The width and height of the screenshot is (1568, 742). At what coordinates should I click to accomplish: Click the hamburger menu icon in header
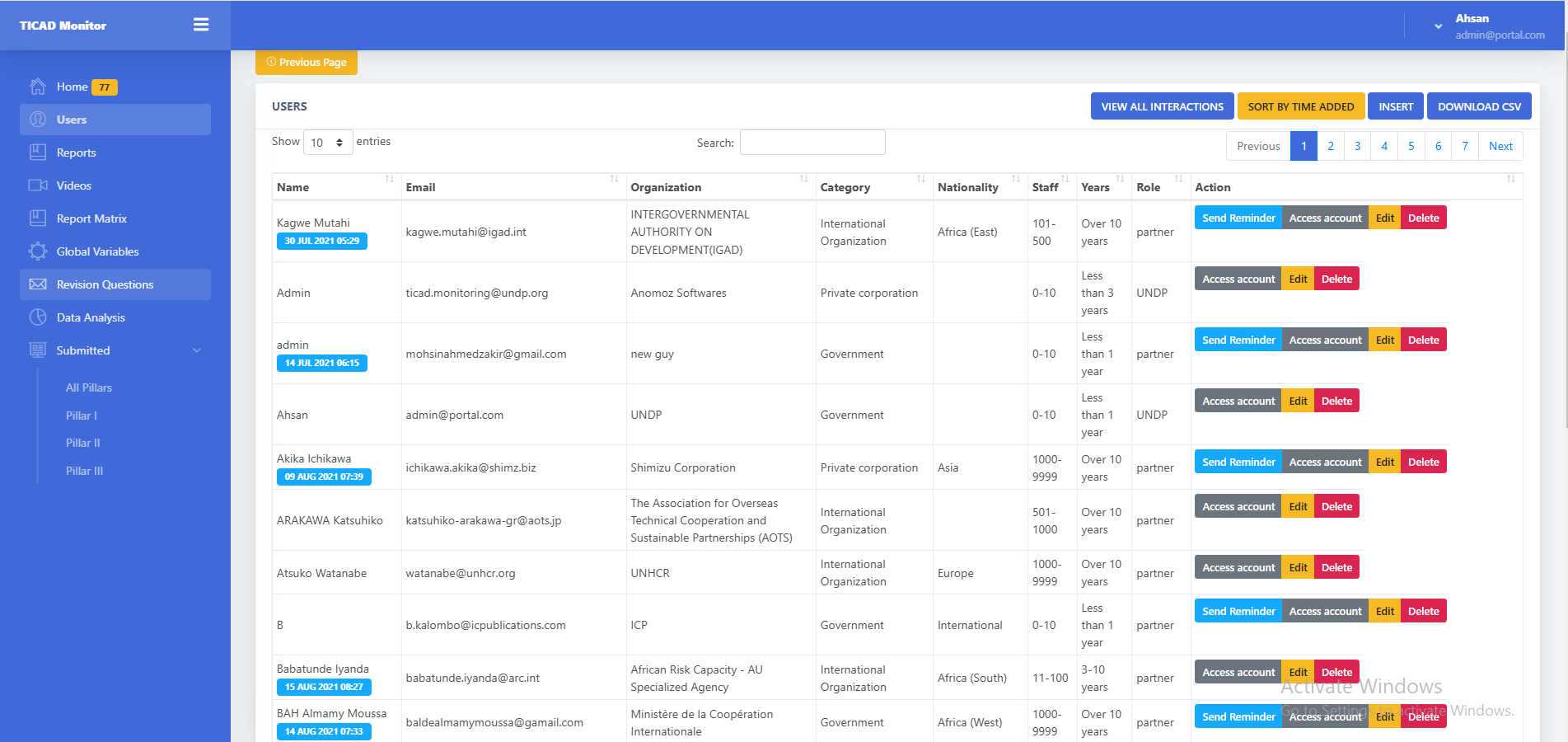pyautogui.click(x=200, y=25)
